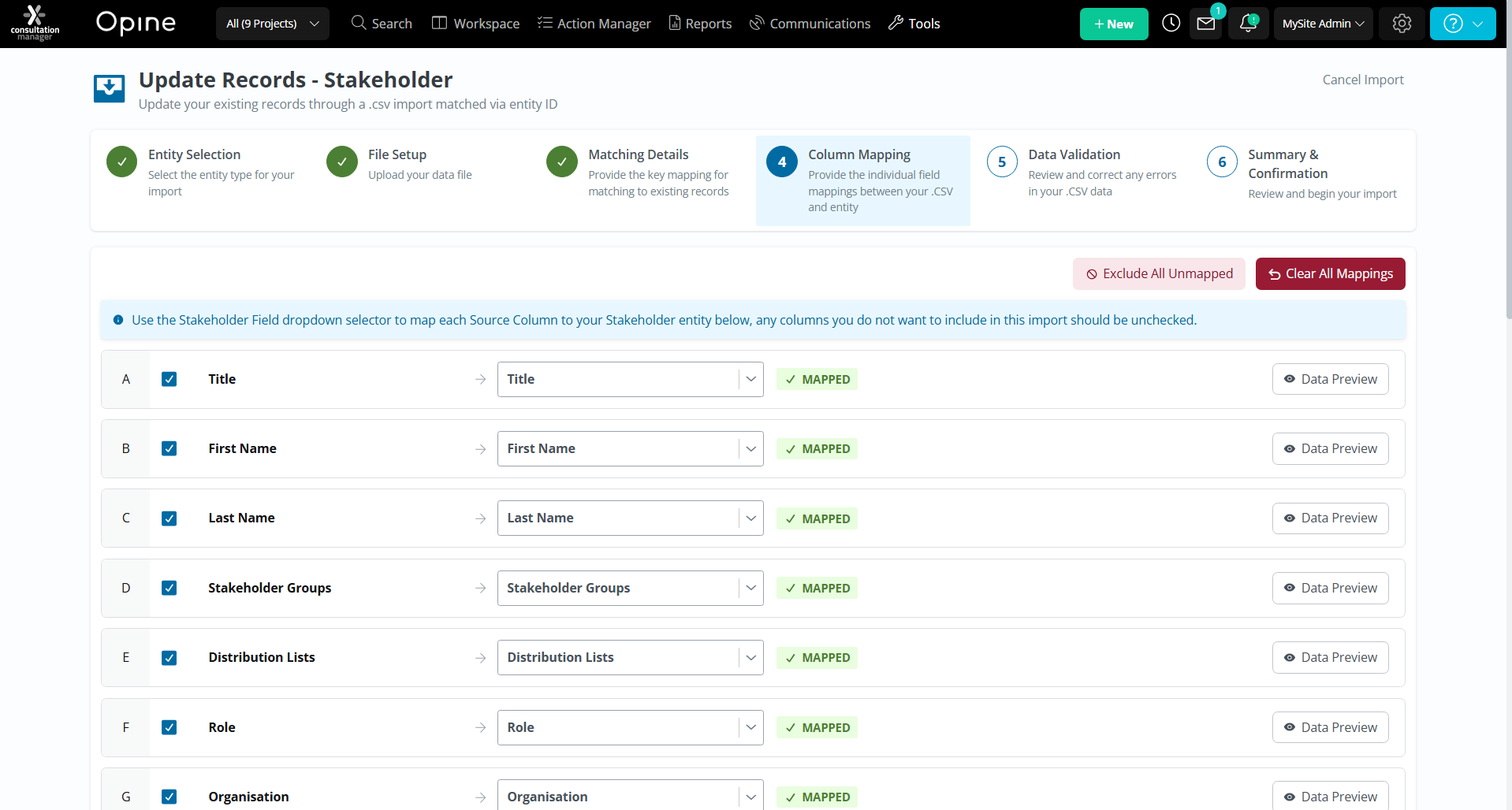Open the Reports menu
Viewport: 1512px width, 810px height.
pos(700,24)
